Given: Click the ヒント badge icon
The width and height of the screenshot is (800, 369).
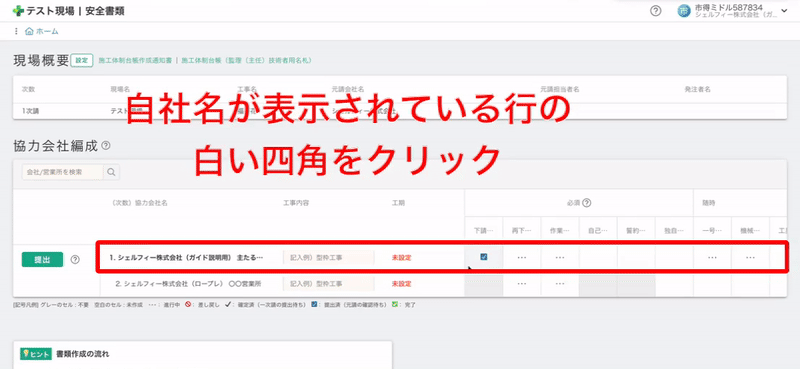Looking at the screenshot, I should 35,354.
